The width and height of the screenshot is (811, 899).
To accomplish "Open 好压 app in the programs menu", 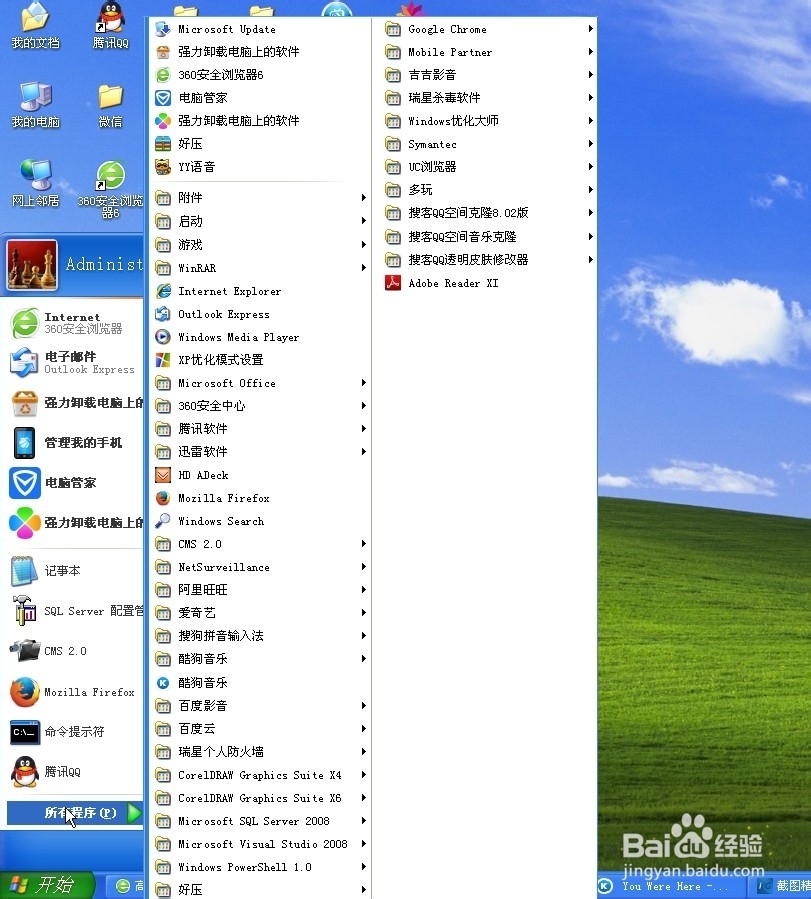I will (260, 144).
